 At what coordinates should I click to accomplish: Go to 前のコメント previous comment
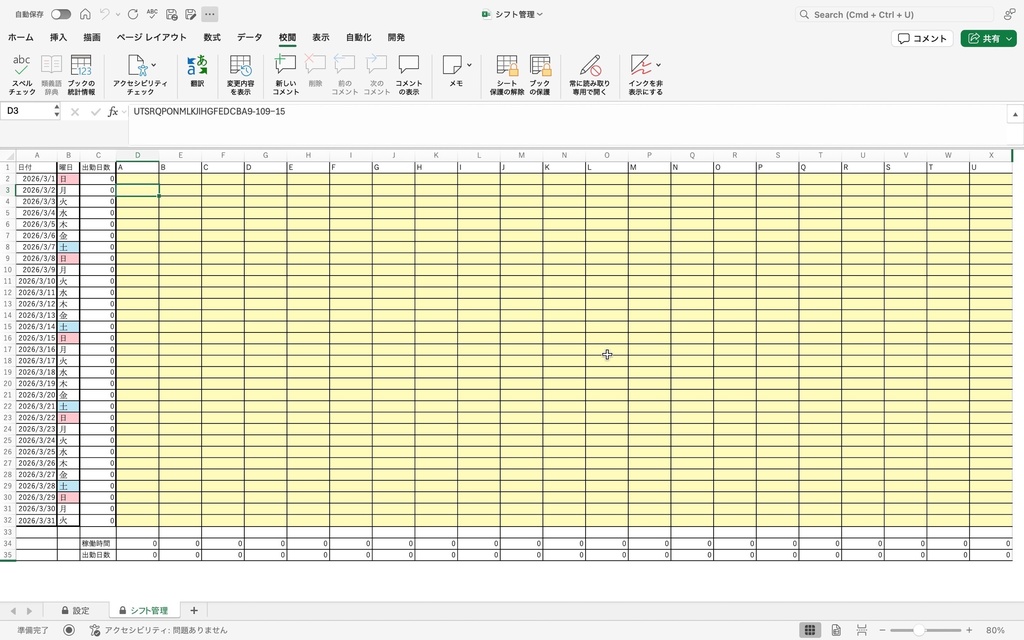(x=344, y=74)
